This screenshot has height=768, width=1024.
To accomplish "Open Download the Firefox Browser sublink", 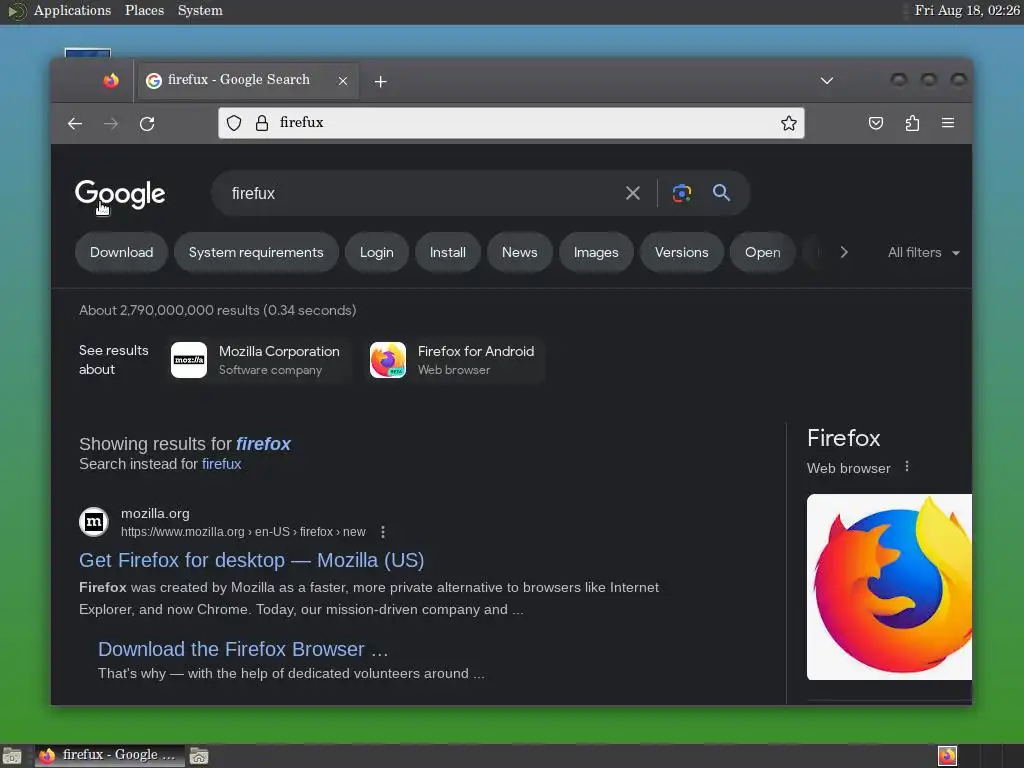I will point(243,649).
